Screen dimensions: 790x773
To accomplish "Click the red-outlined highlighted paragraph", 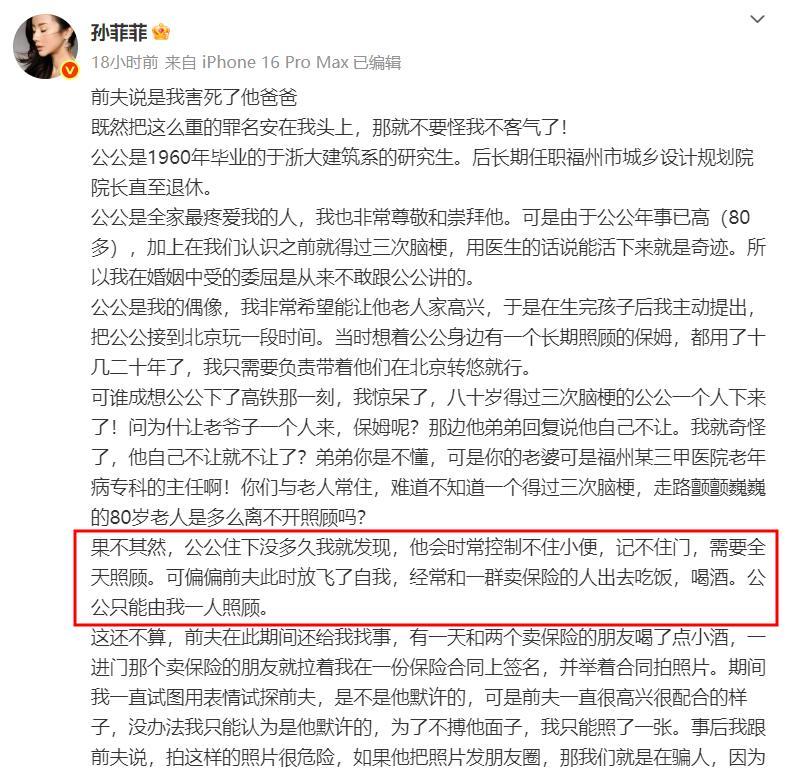I will [426, 577].
